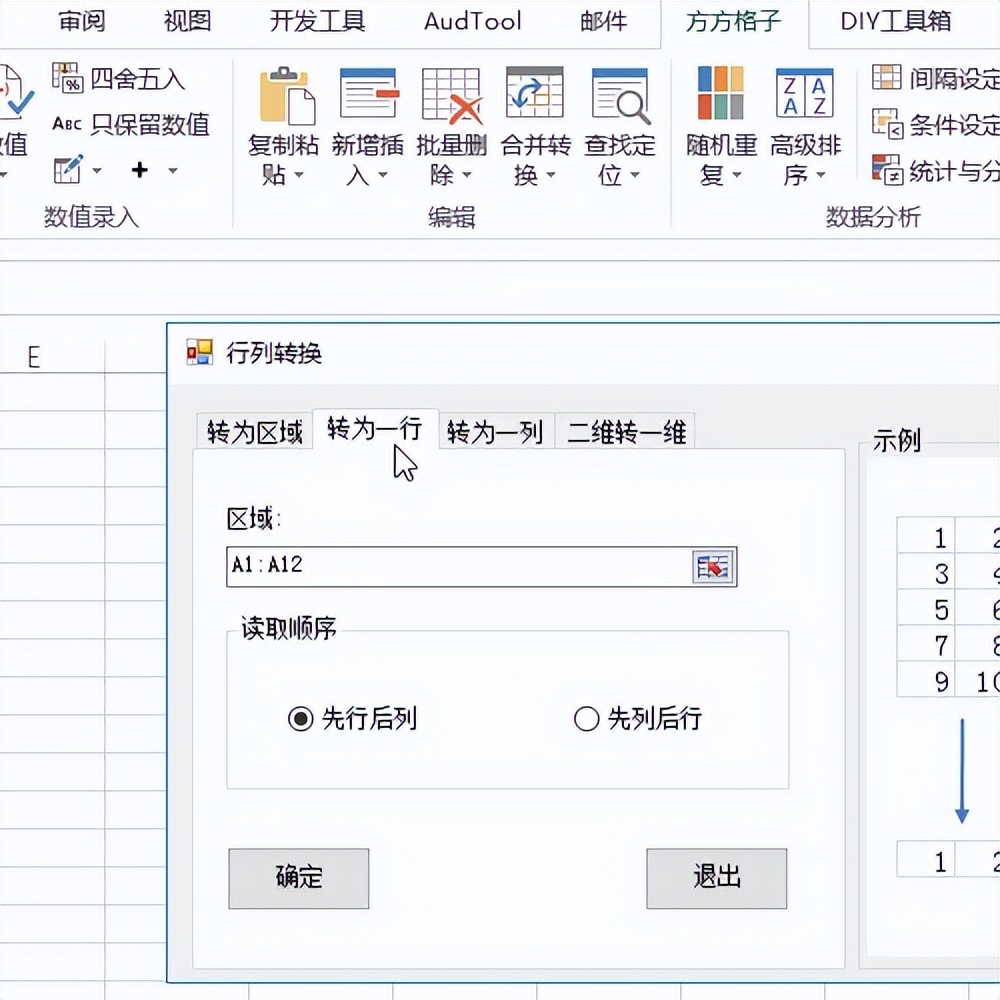Open the AudTool ribbon tab
This screenshot has width=1000, height=1000.
click(x=473, y=21)
